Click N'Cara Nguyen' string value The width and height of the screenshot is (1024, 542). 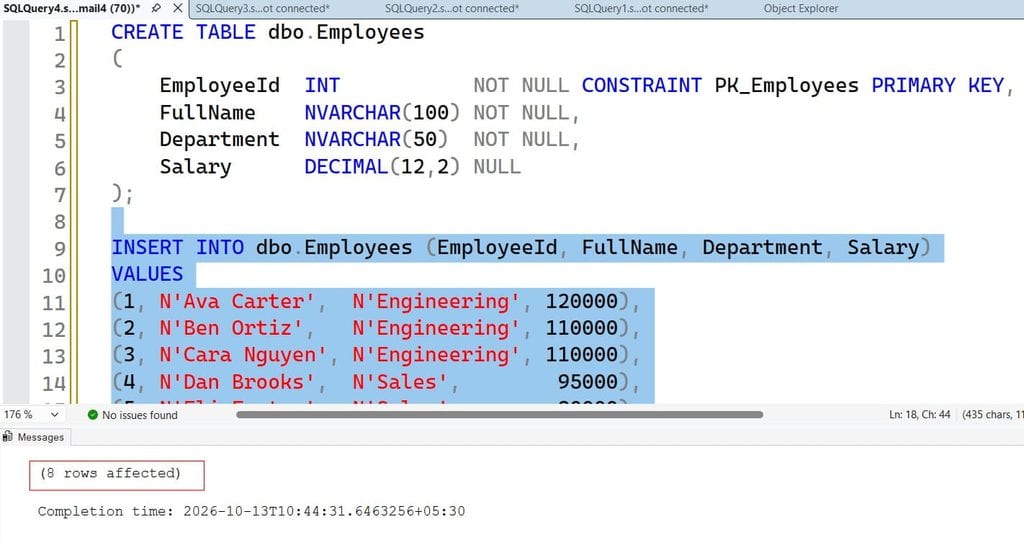tap(243, 355)
